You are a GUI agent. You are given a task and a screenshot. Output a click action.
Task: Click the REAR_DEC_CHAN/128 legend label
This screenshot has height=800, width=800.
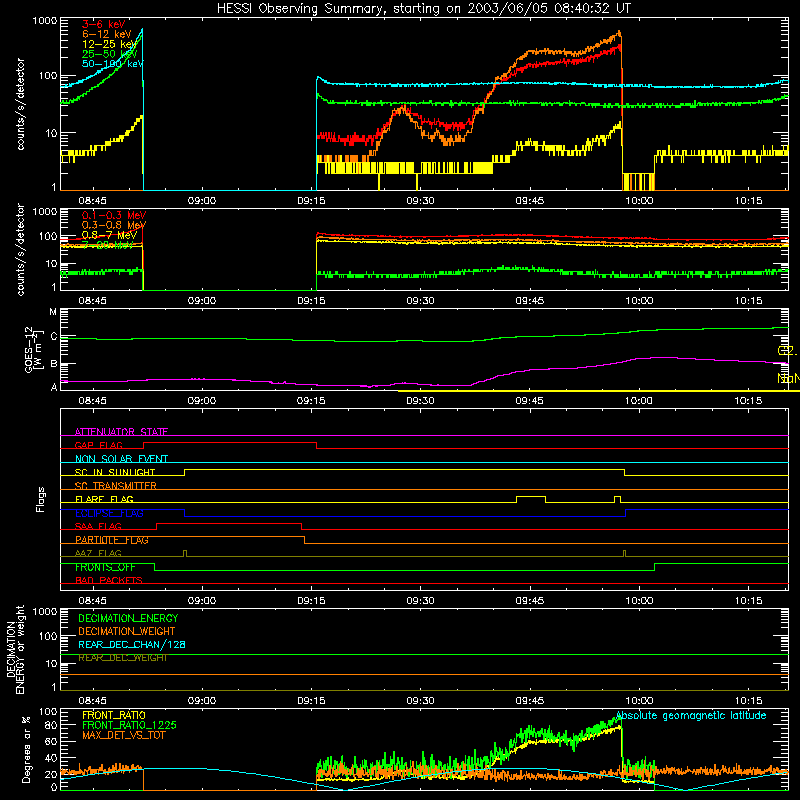pyautogui.click(x=132, y=645)
